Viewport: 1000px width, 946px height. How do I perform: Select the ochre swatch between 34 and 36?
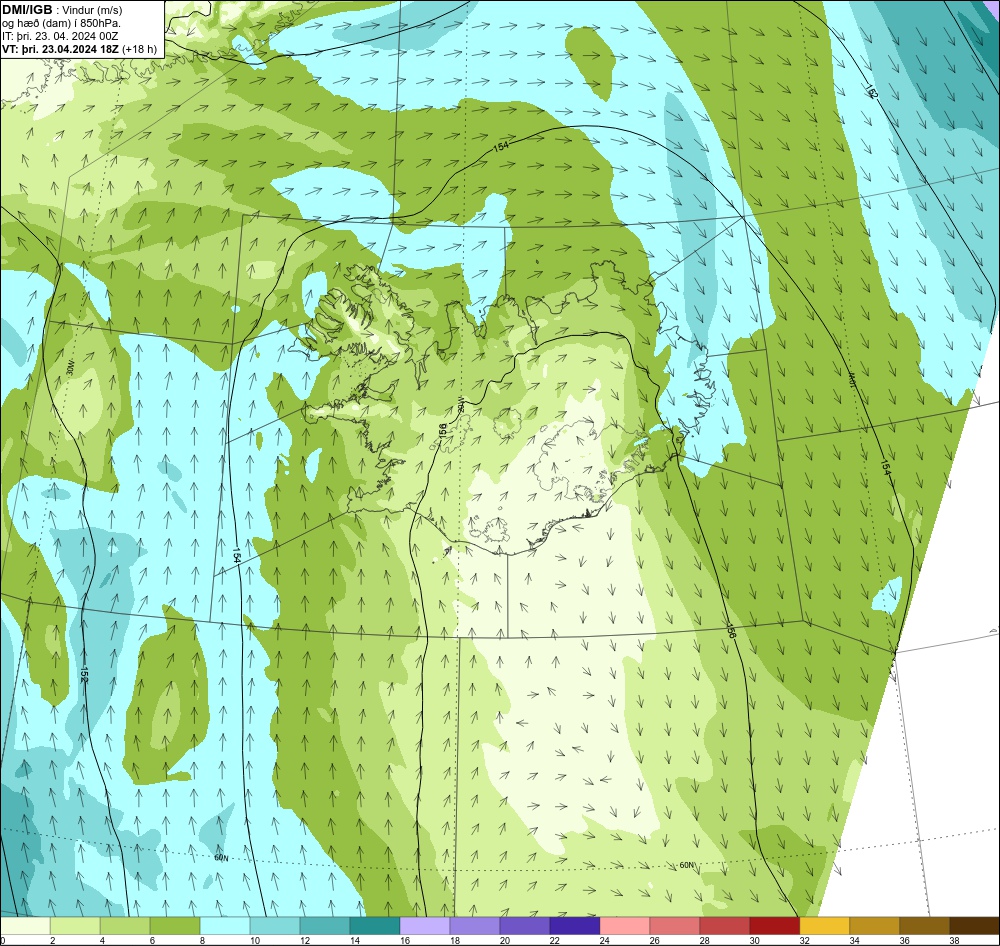click(875, 926)
